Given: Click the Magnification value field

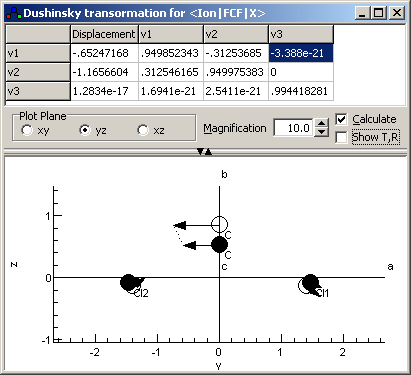Looking at the screenshot, I should point(294,128).
